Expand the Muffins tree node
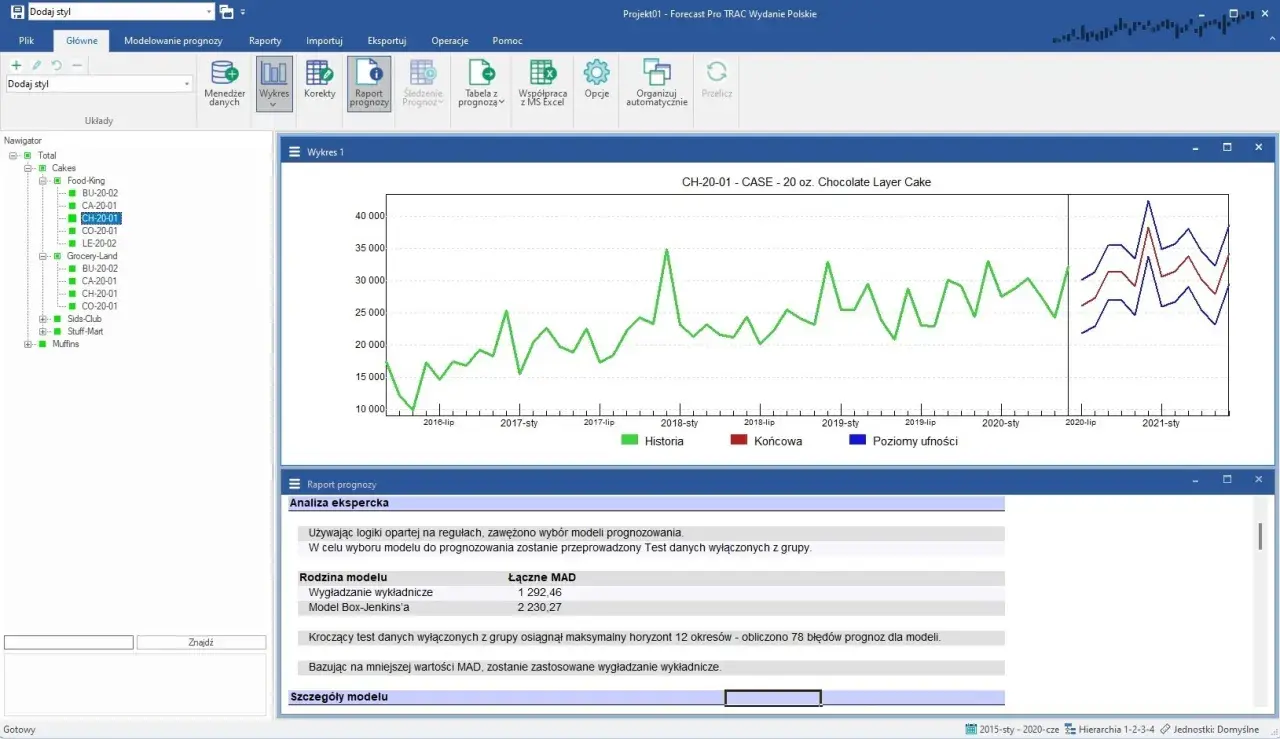Image resolution: width=1280 pixels, height=739 pixels. (x=28, y=344)
